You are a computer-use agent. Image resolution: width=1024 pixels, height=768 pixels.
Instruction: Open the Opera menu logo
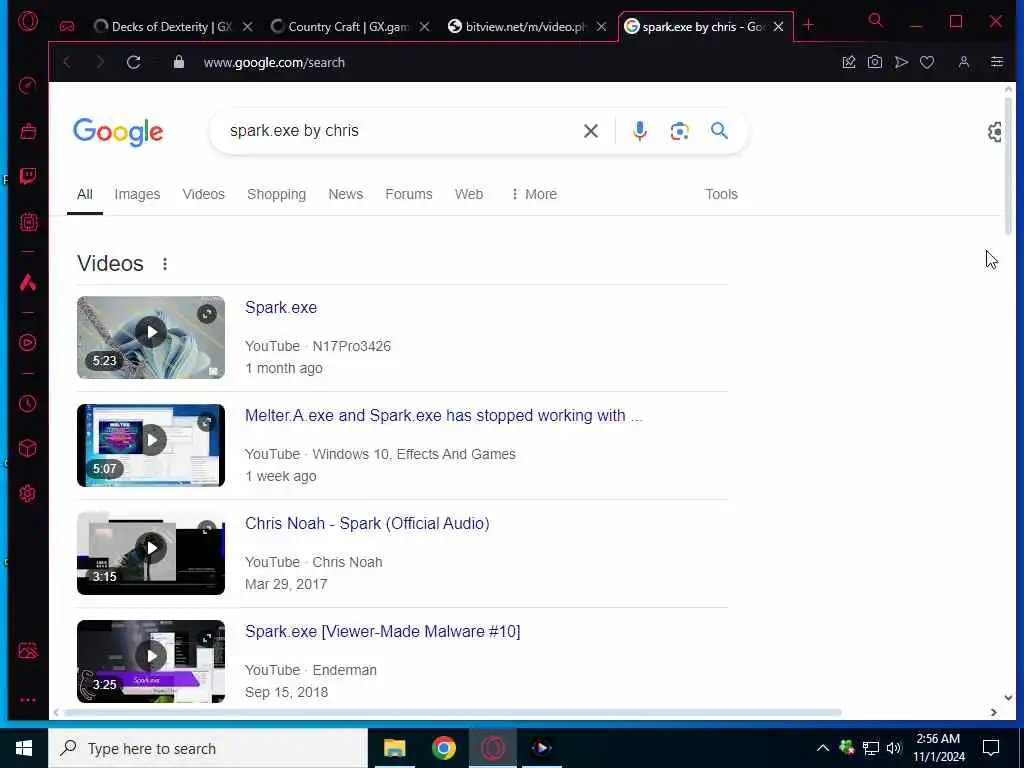point(28,22)
